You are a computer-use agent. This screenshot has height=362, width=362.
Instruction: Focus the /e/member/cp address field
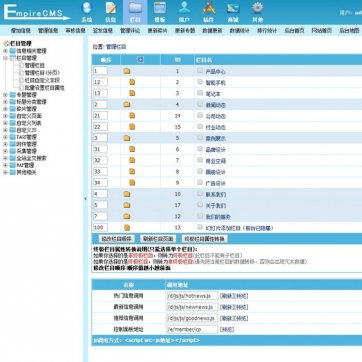click(192, 329)
